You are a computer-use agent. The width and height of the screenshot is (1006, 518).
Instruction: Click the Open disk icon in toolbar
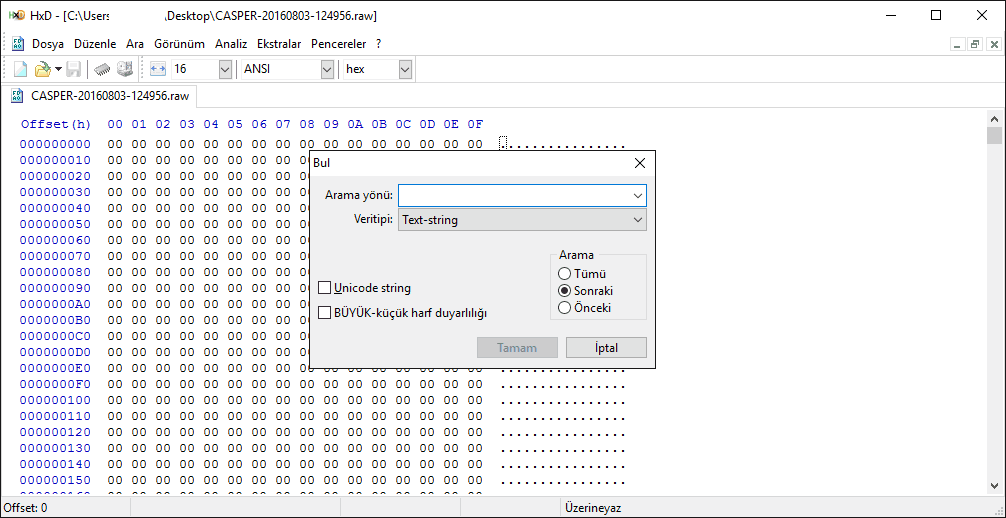125,69
